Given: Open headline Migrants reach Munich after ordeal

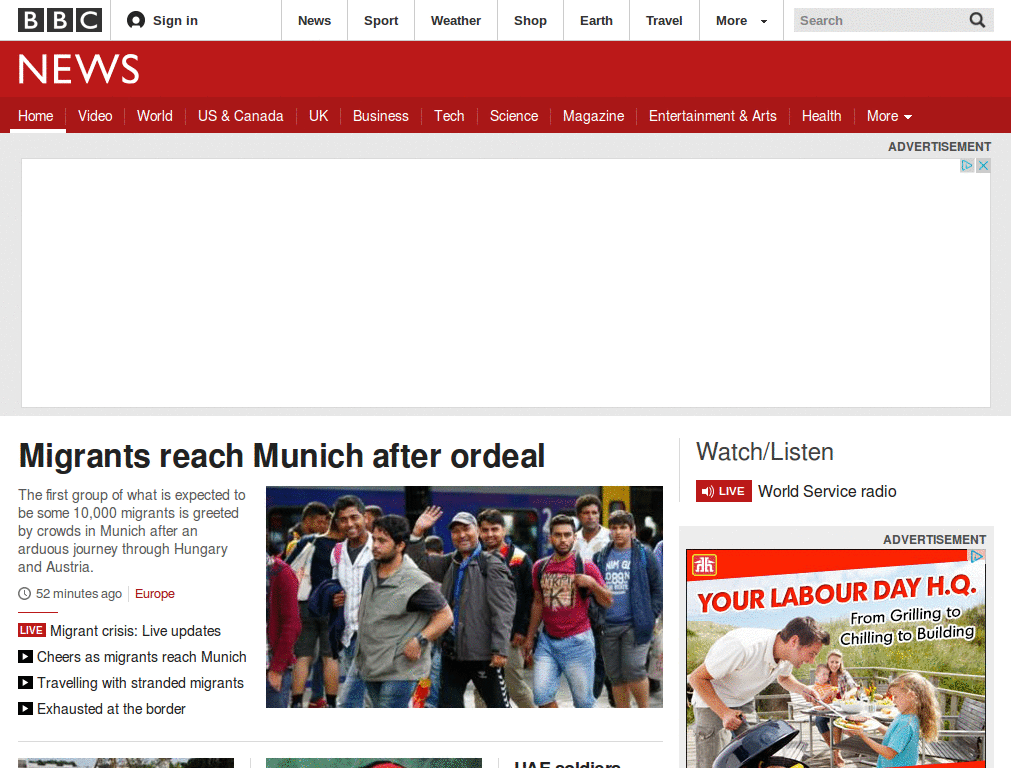Looking at the screenshot, I should coord(281,456).
